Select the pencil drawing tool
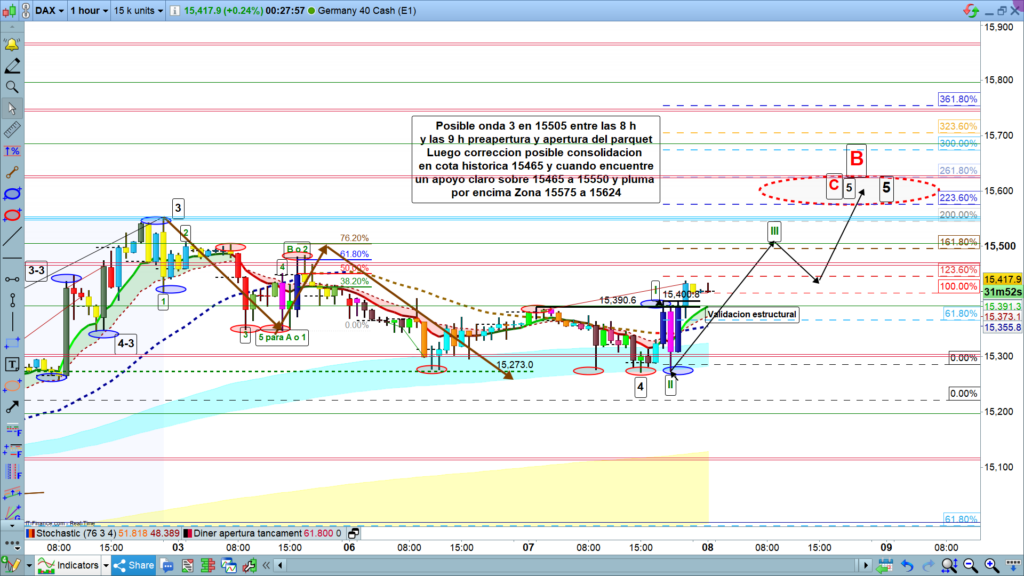Screen dimensions: 1024x576 [13, 67]
